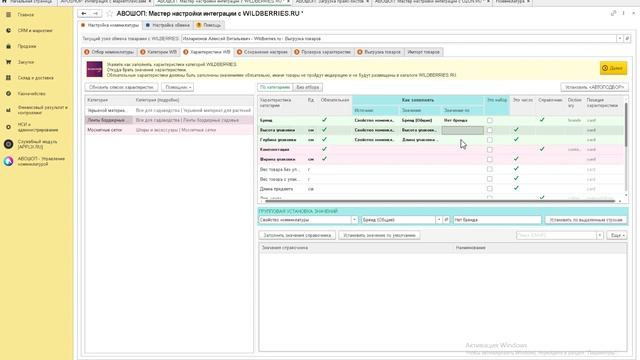This screenshot has width=640, height=360.
Task: Click Характеристики WB step tab
Action: 207,52
